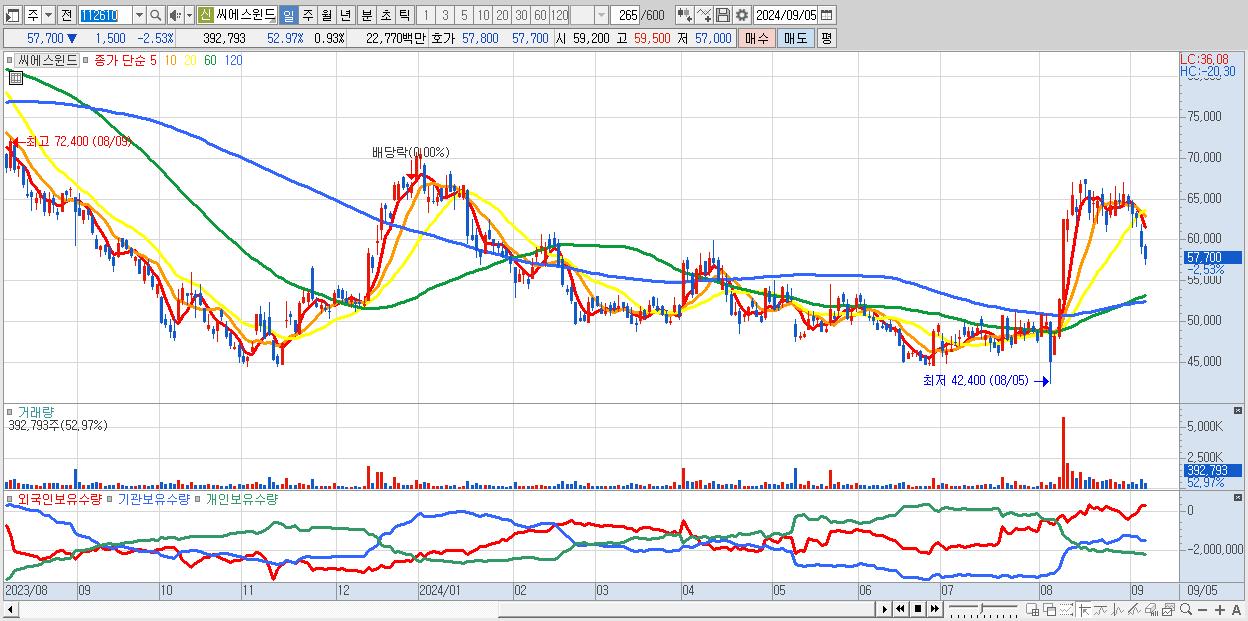Click the crosshair cursor tool icon
The height and width of the screenshot is (621, 1248).
click(x=1084, y=610)
